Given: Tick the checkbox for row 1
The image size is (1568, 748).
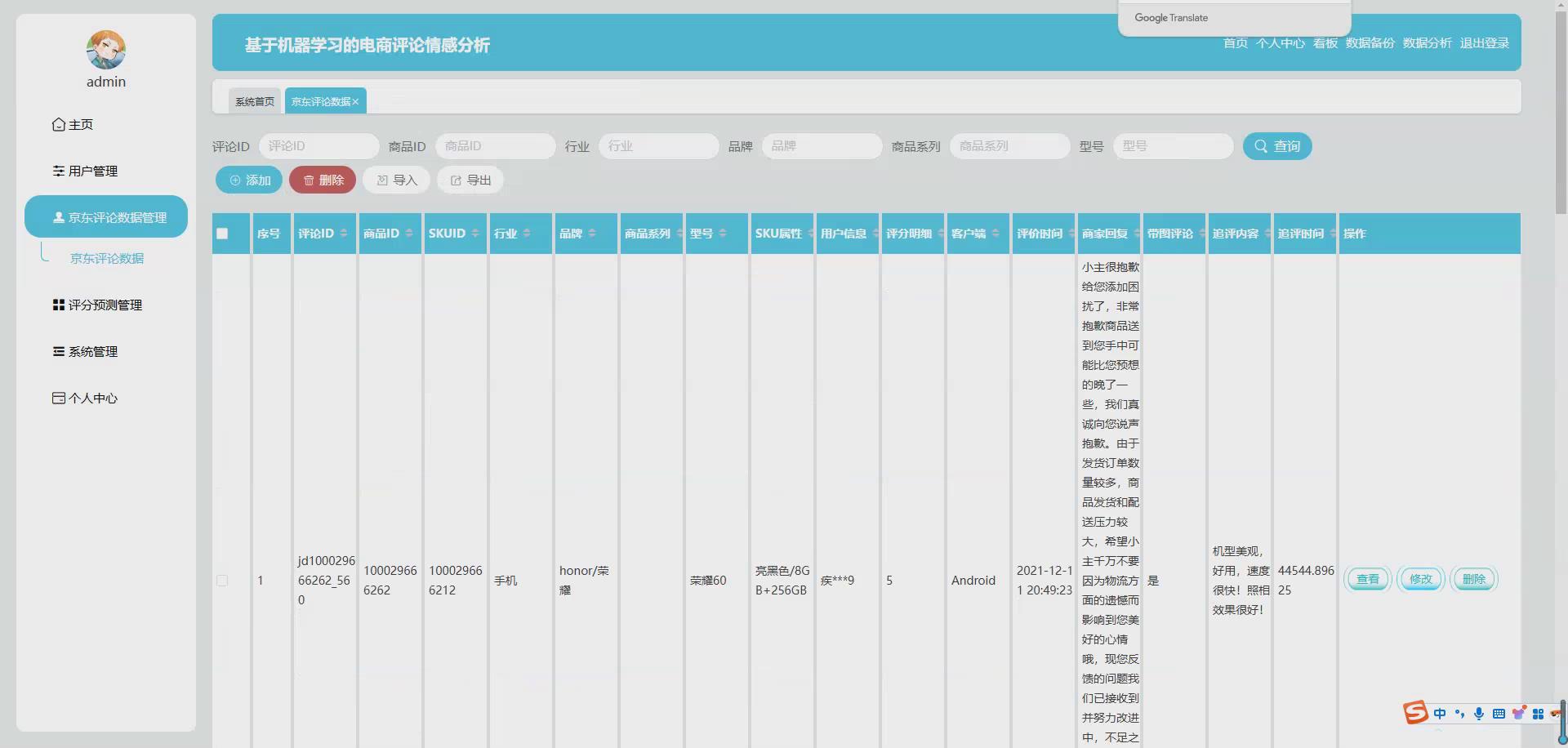Looking at the screenshot, I should (222, 581).
